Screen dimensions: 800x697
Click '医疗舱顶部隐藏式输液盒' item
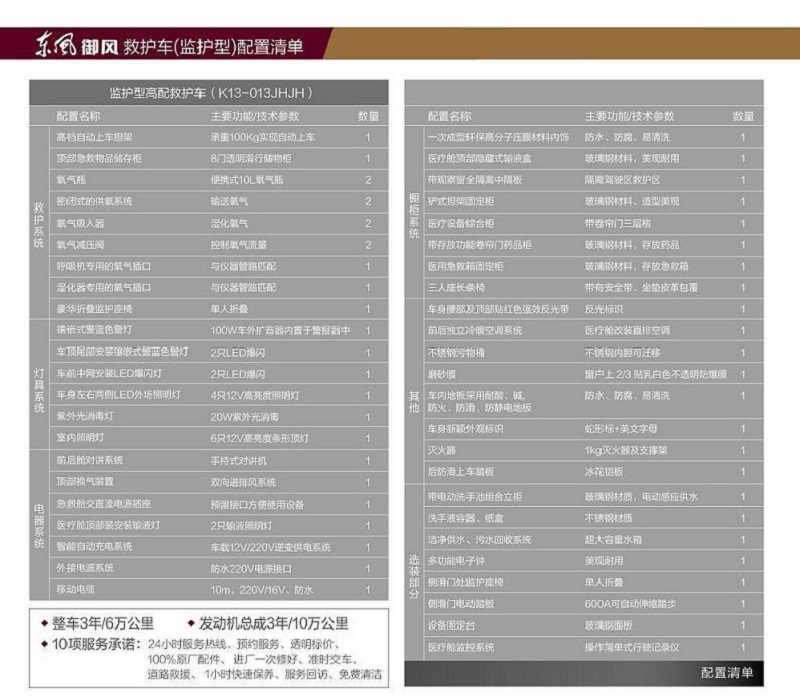(480, 159)
